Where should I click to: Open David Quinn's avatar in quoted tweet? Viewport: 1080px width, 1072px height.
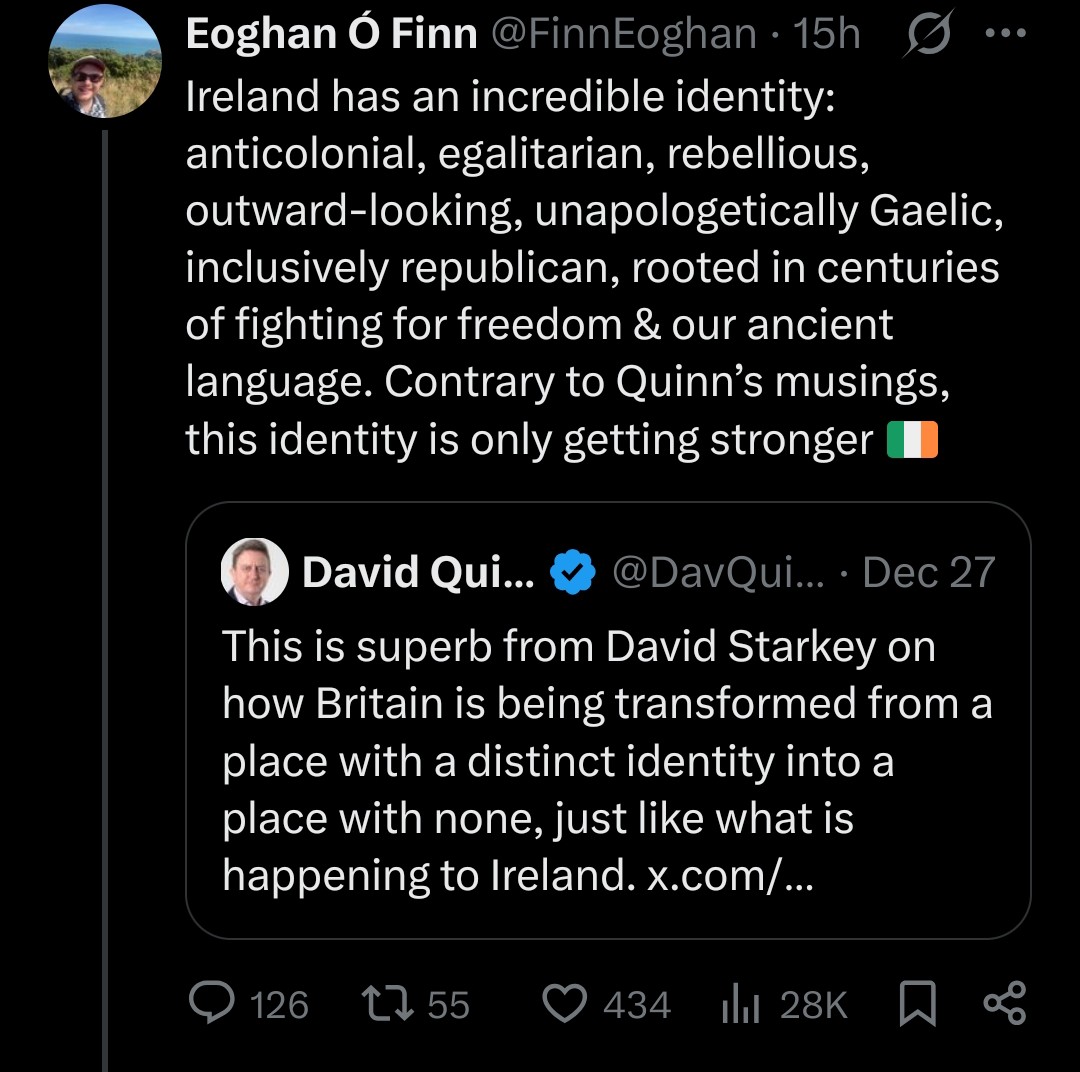(255, 572)
